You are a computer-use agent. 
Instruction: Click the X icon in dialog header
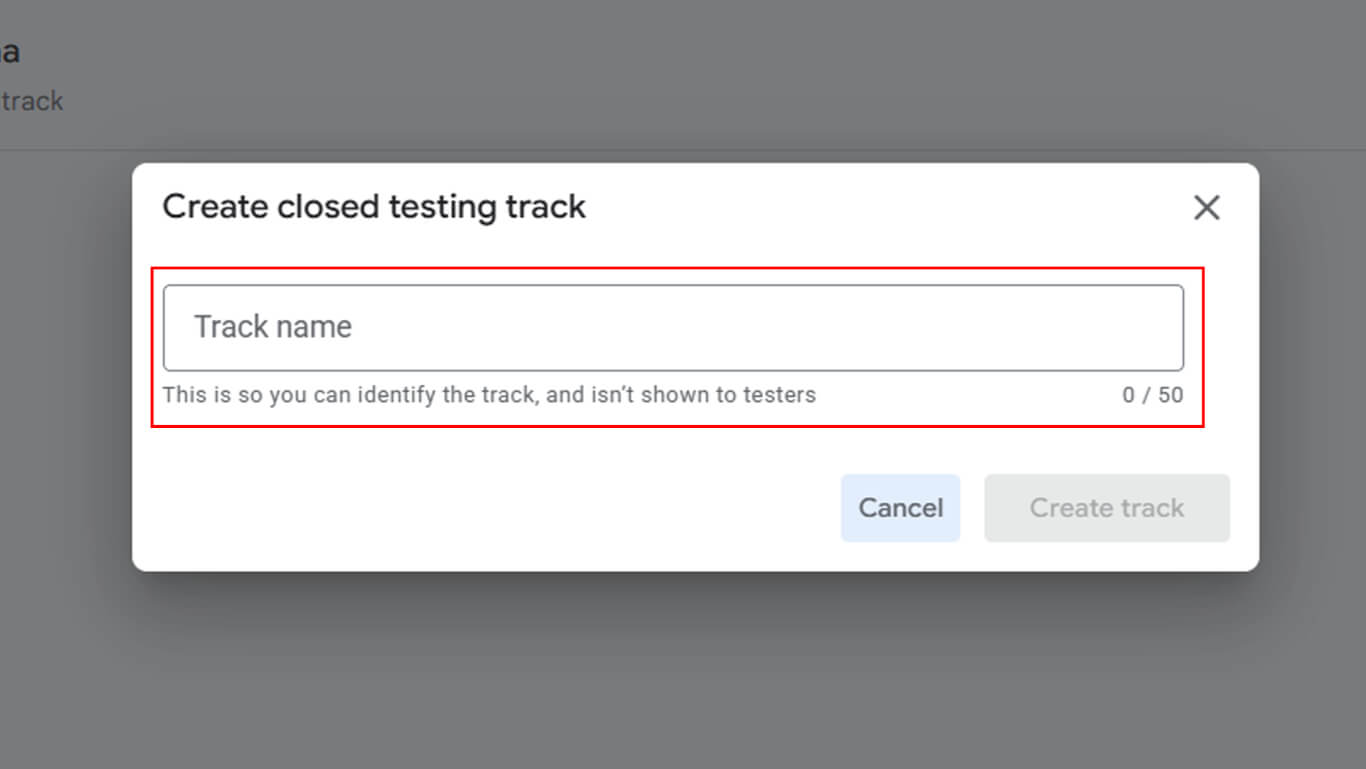coord(1207,208)
